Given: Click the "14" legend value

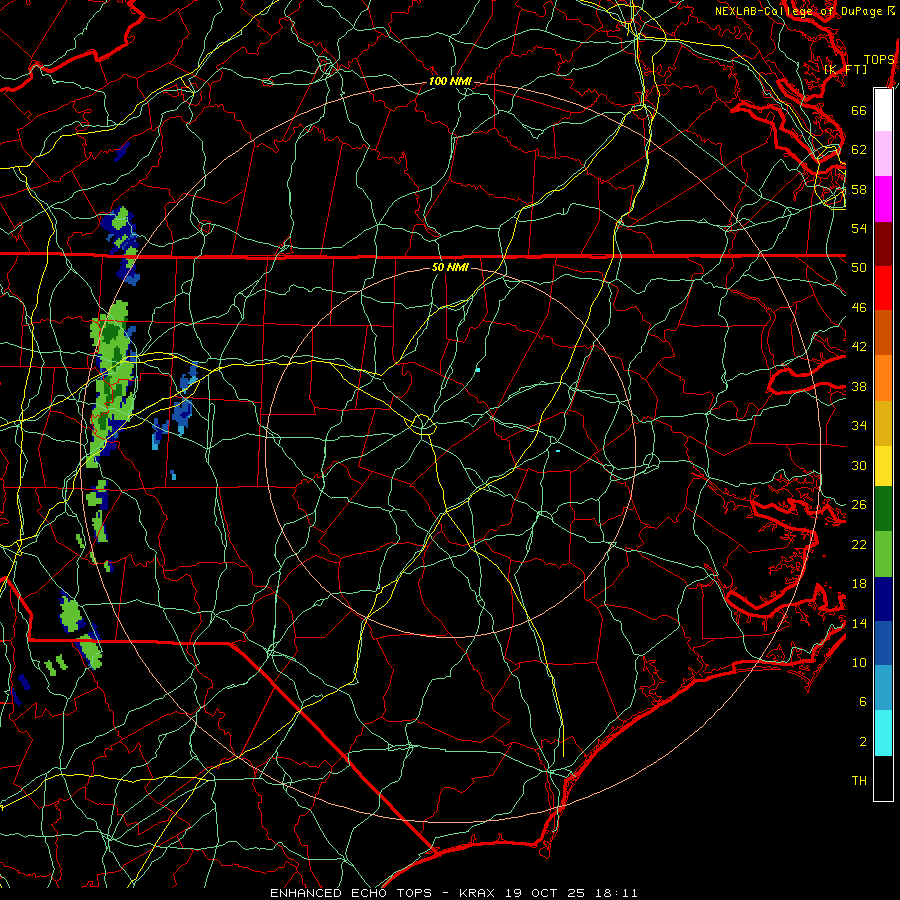Looking at the screenshot, I should coord(859,623).
